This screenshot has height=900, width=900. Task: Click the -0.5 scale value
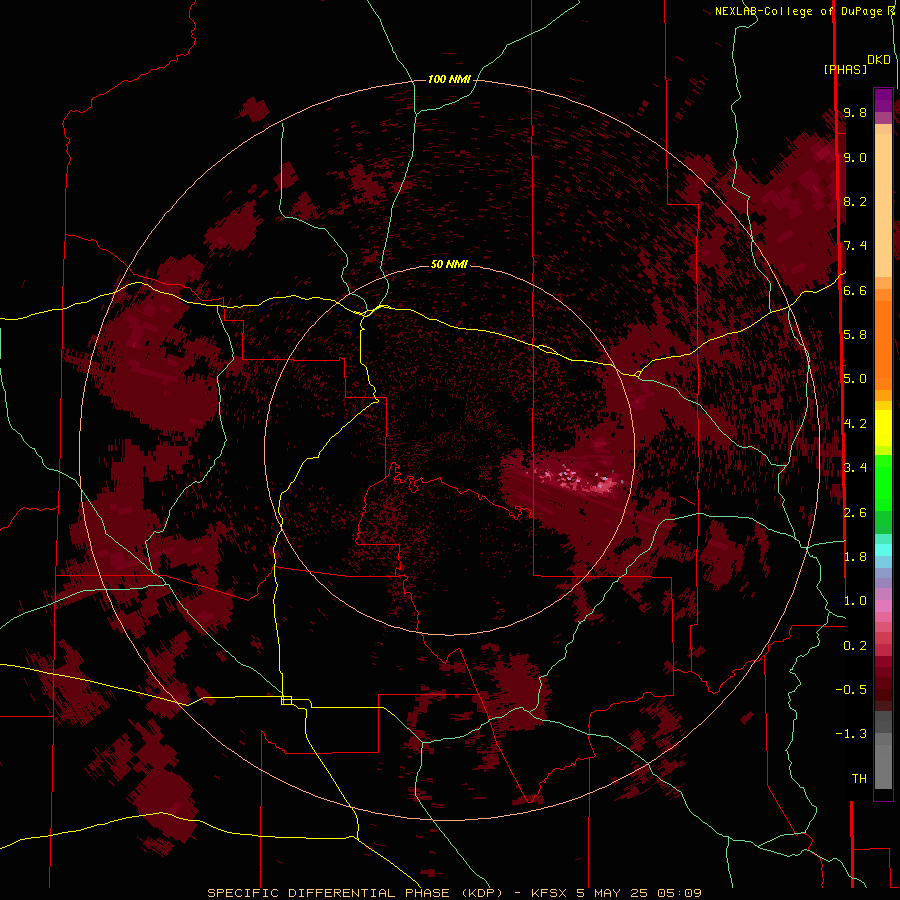click(851, 690)
